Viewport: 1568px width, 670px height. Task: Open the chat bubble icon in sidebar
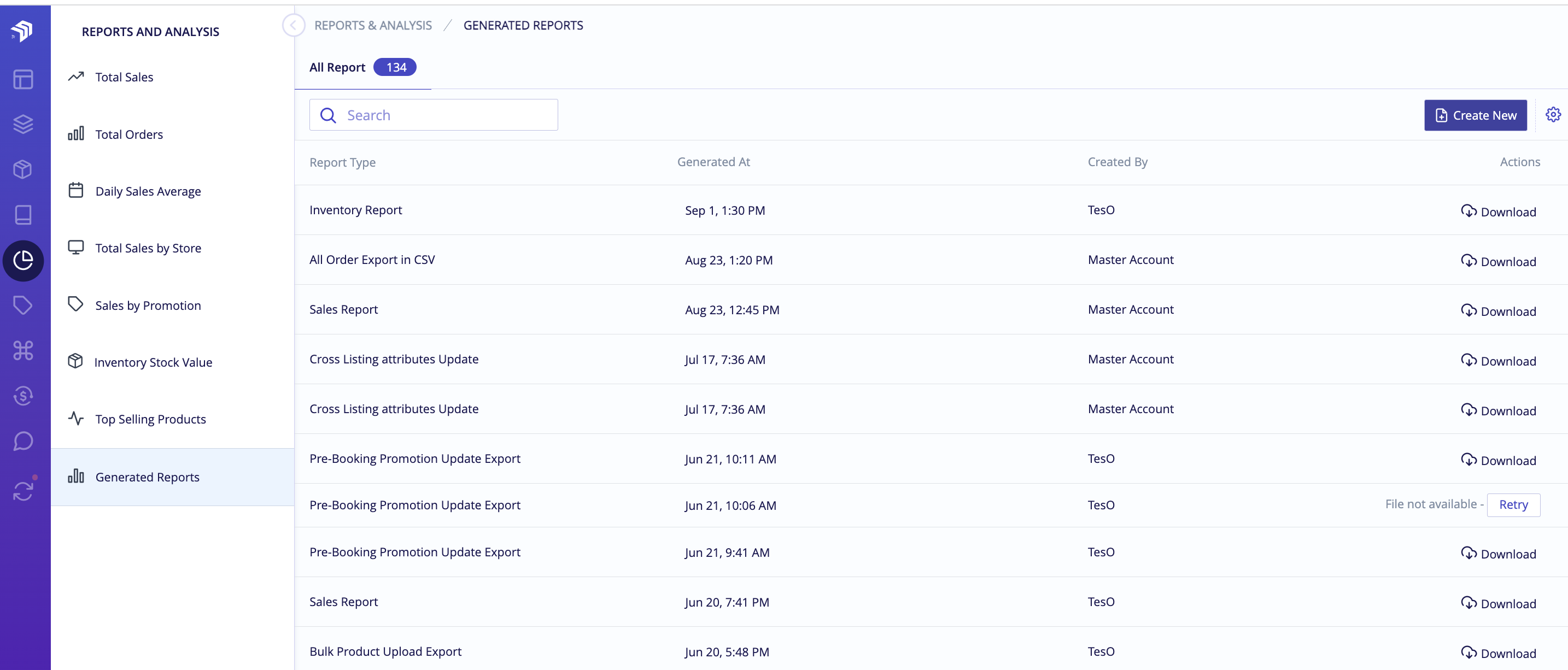coord(23,441)
